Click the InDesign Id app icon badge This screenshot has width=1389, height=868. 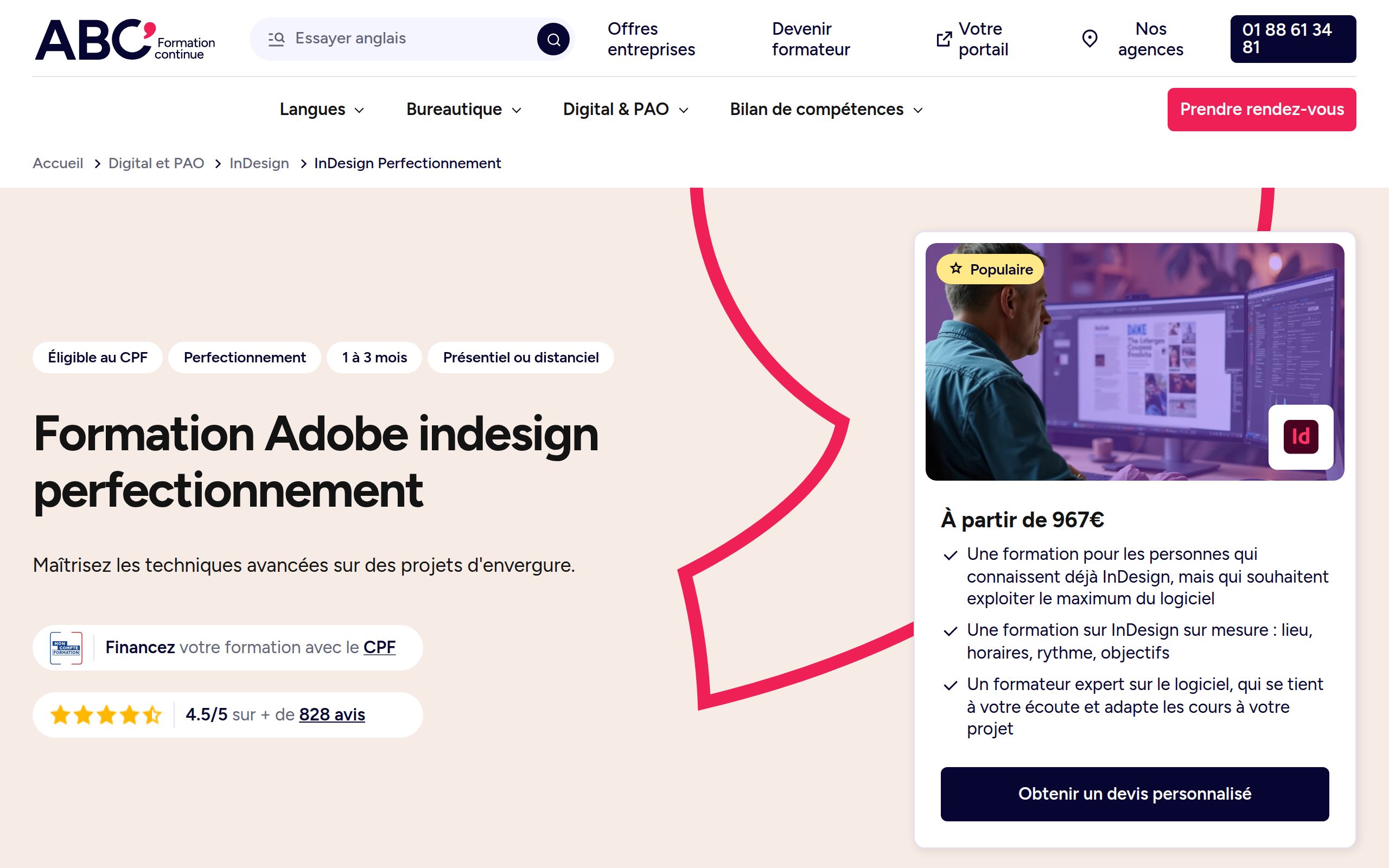tap(1301, 437)
